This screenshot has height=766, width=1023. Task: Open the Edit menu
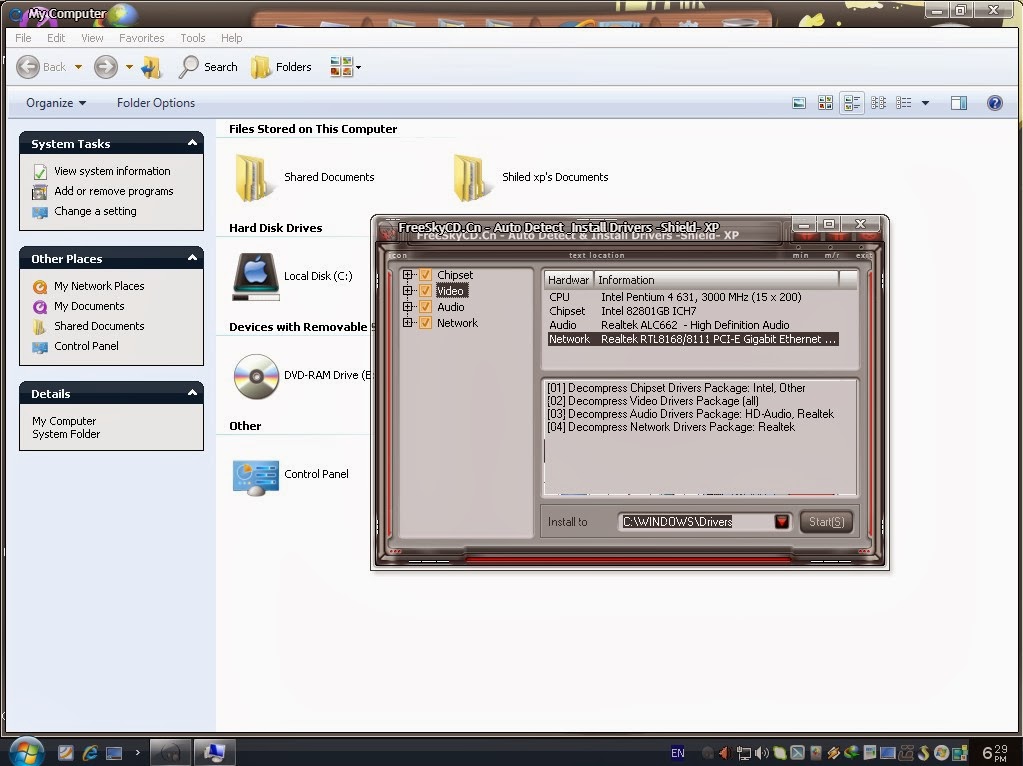pyautogui.click(x=56, y=38)
